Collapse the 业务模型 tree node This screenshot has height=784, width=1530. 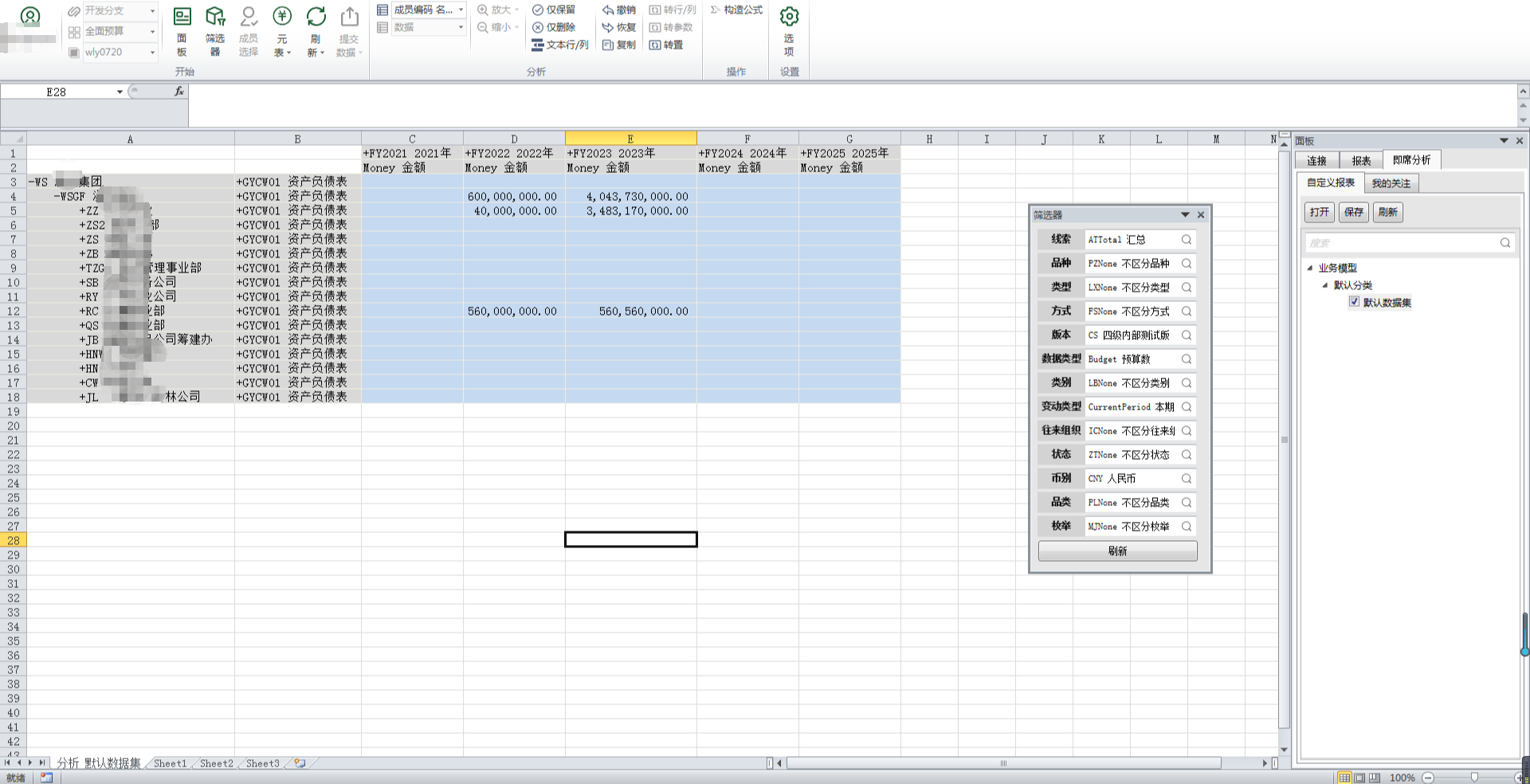coord(1309,268)
